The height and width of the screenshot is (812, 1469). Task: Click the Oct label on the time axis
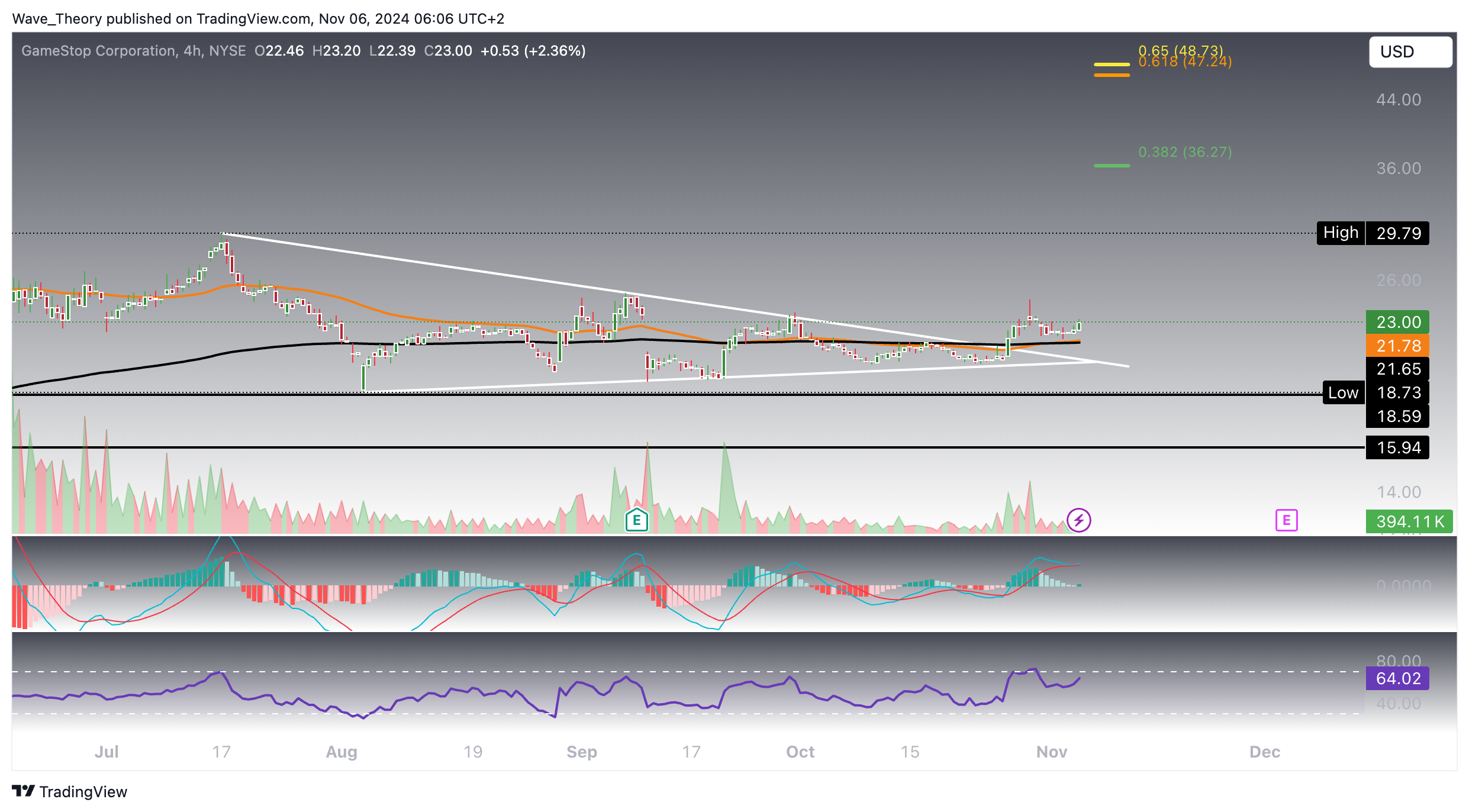[x=800, y=752]
